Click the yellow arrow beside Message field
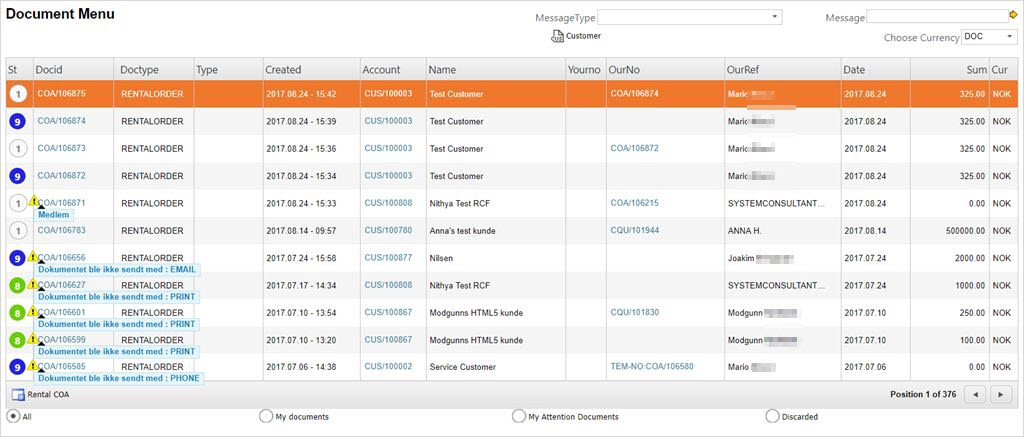 pos(1013,16)
